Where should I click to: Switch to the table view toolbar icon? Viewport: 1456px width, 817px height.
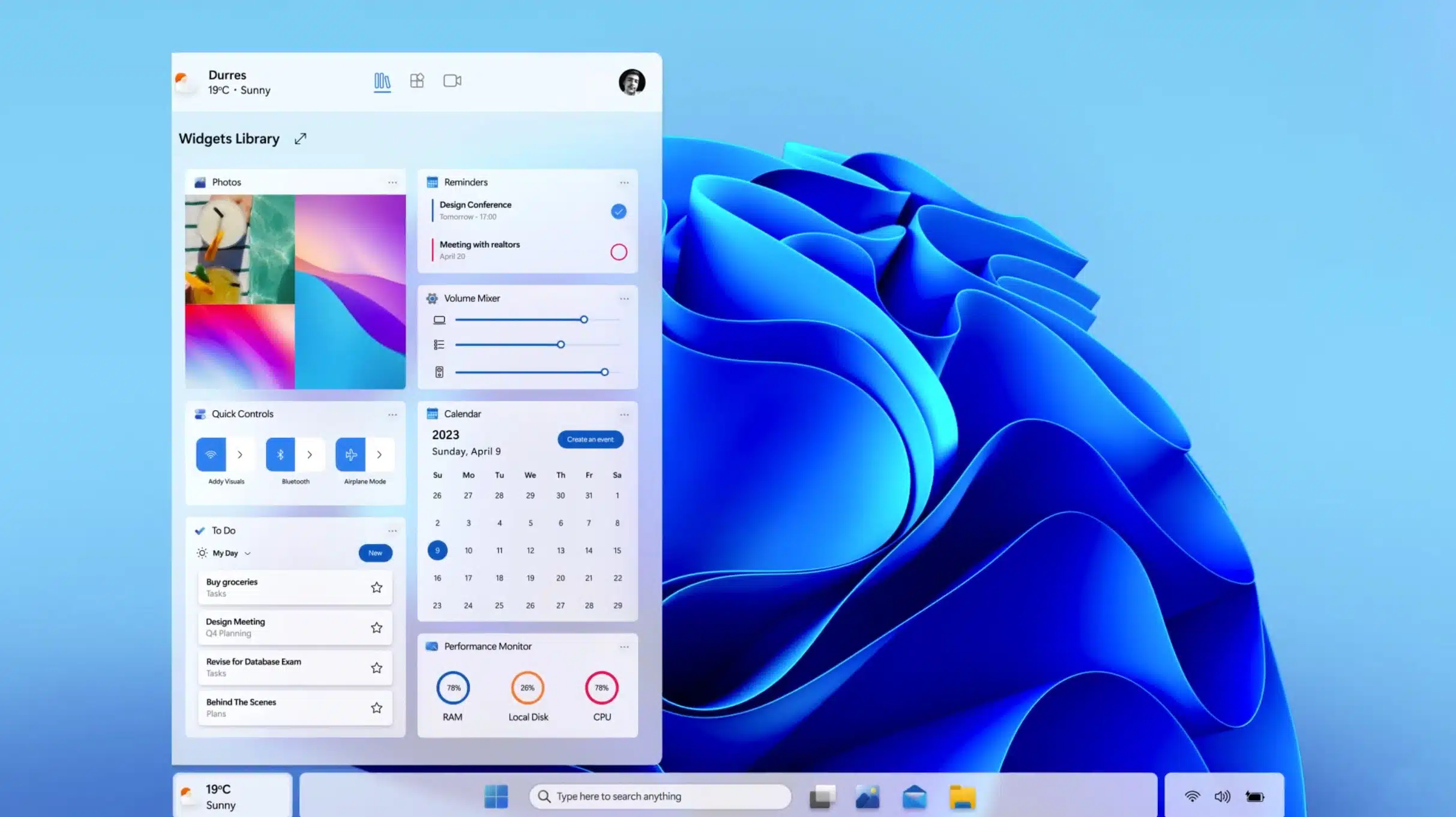click(416, 80)
